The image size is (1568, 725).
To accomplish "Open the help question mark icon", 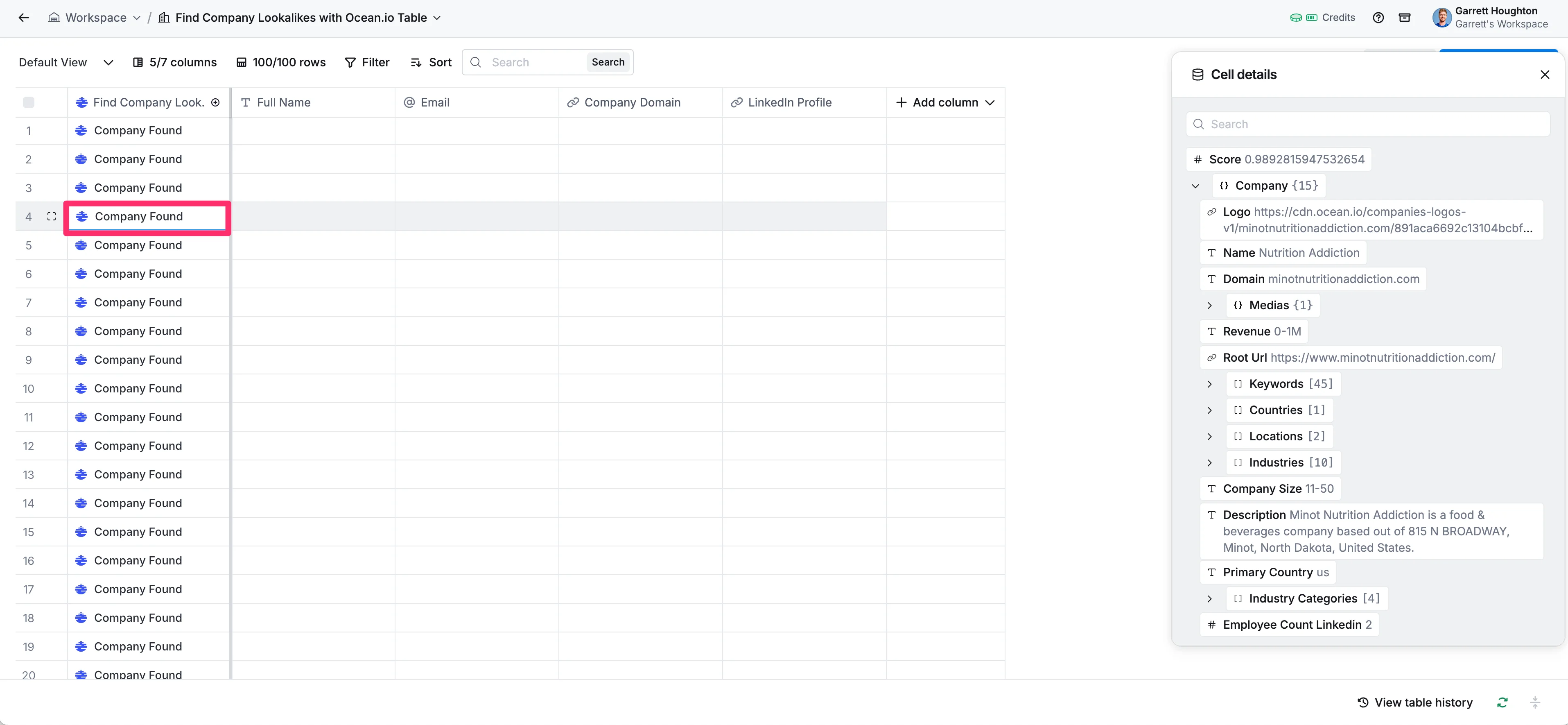I will tap(1378, 18).
